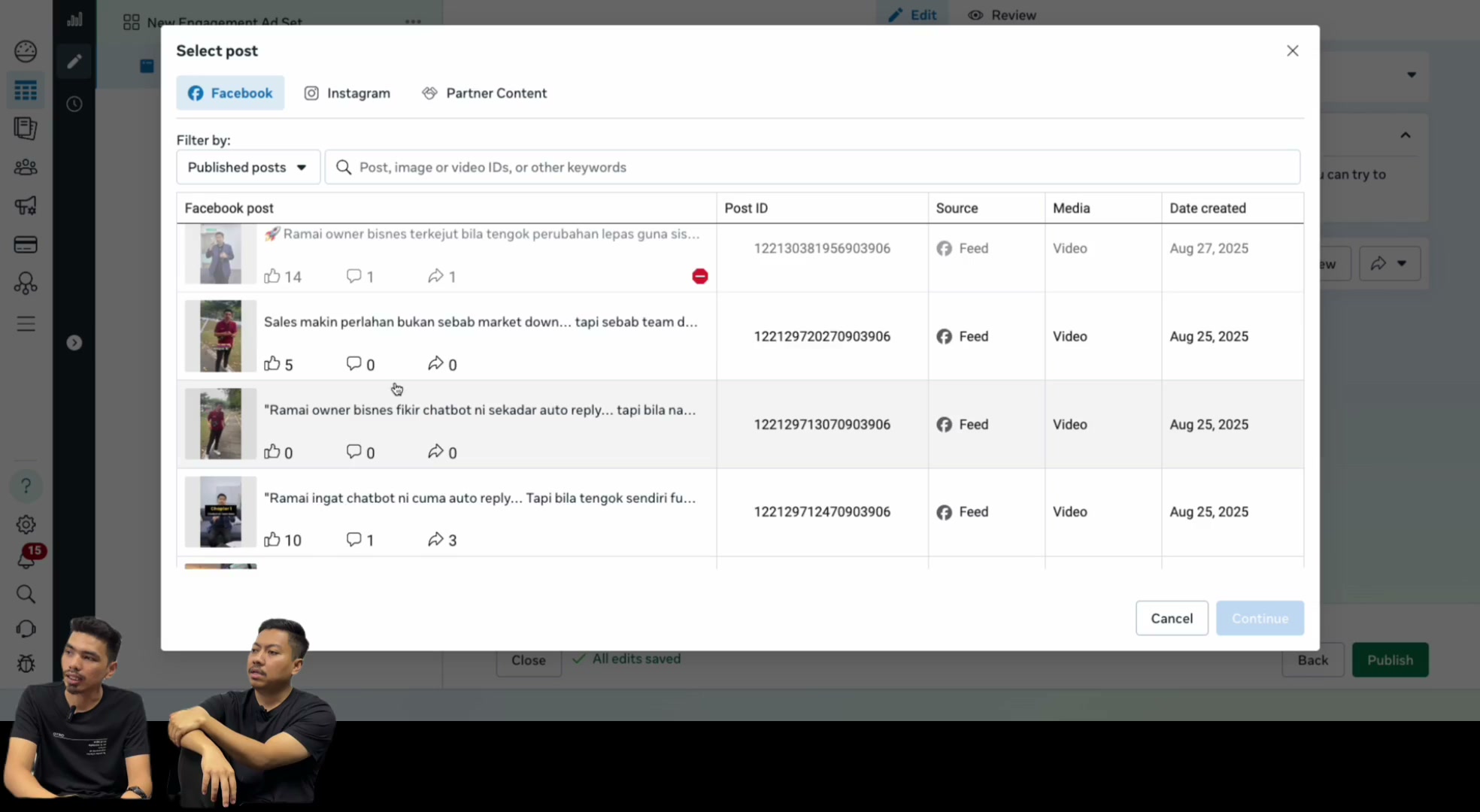Click the post search keywords field
1480x812 pixels.
pyautogui.click(x=812, y=167)
